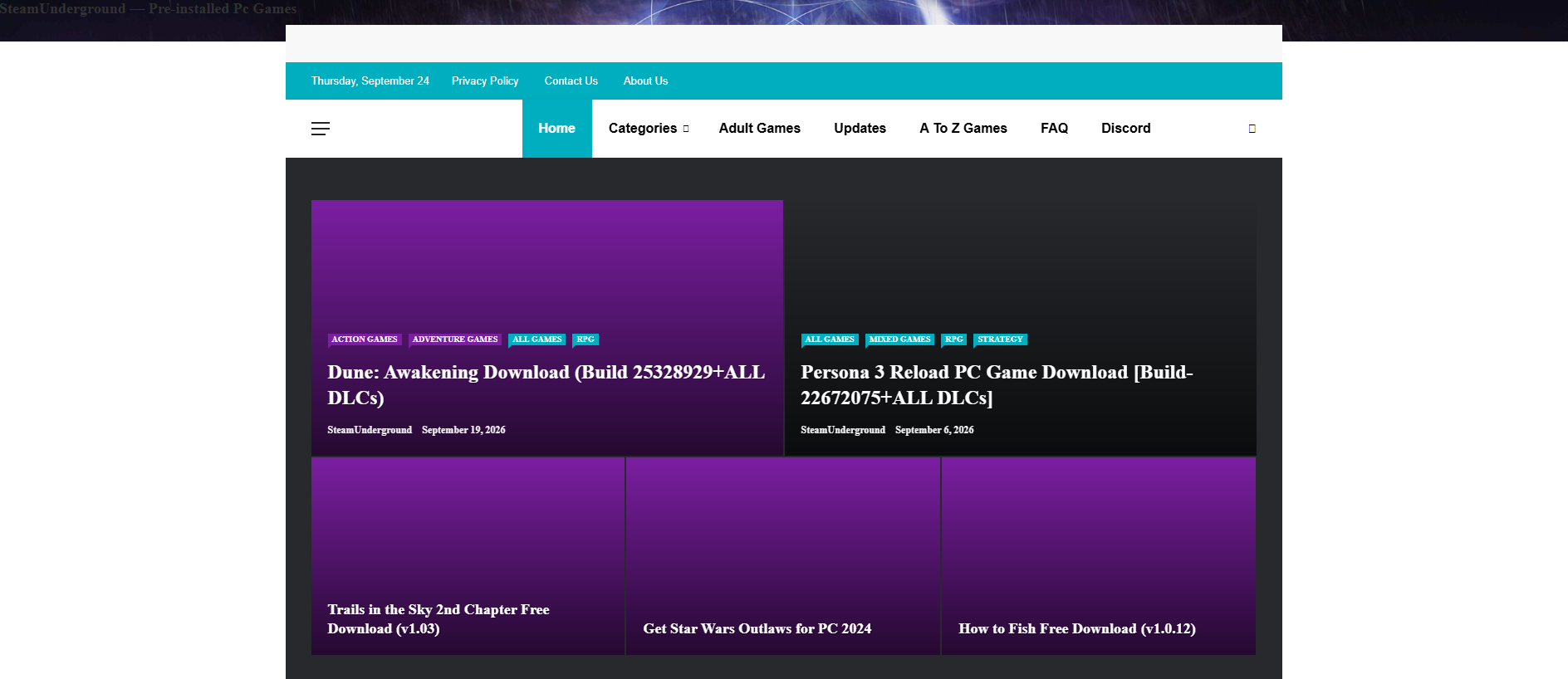Image resolution: width=1568 pixels, height=679 pixels.
Task: Open the Contact Us link
Action: click(x=571, y=81)
